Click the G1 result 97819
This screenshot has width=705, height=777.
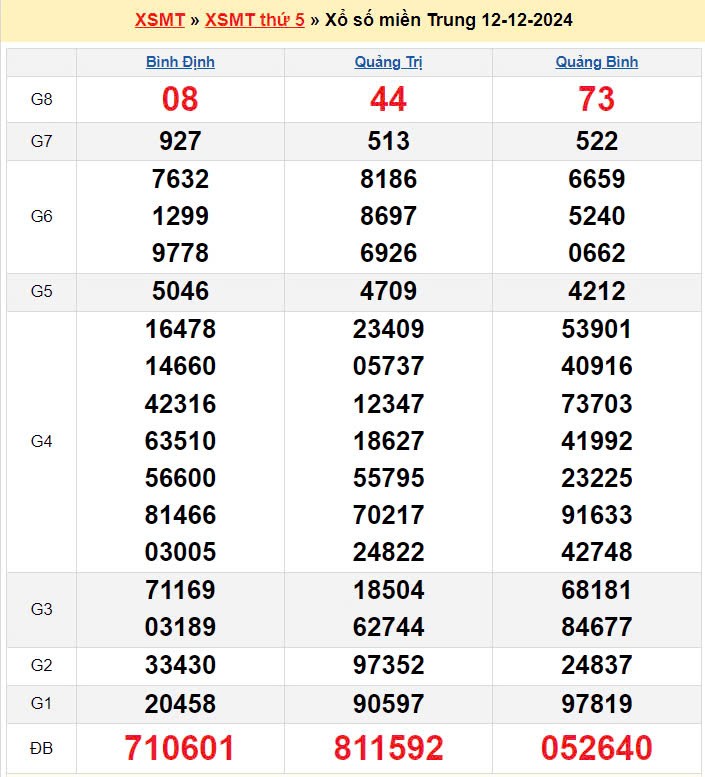point(597,703)
